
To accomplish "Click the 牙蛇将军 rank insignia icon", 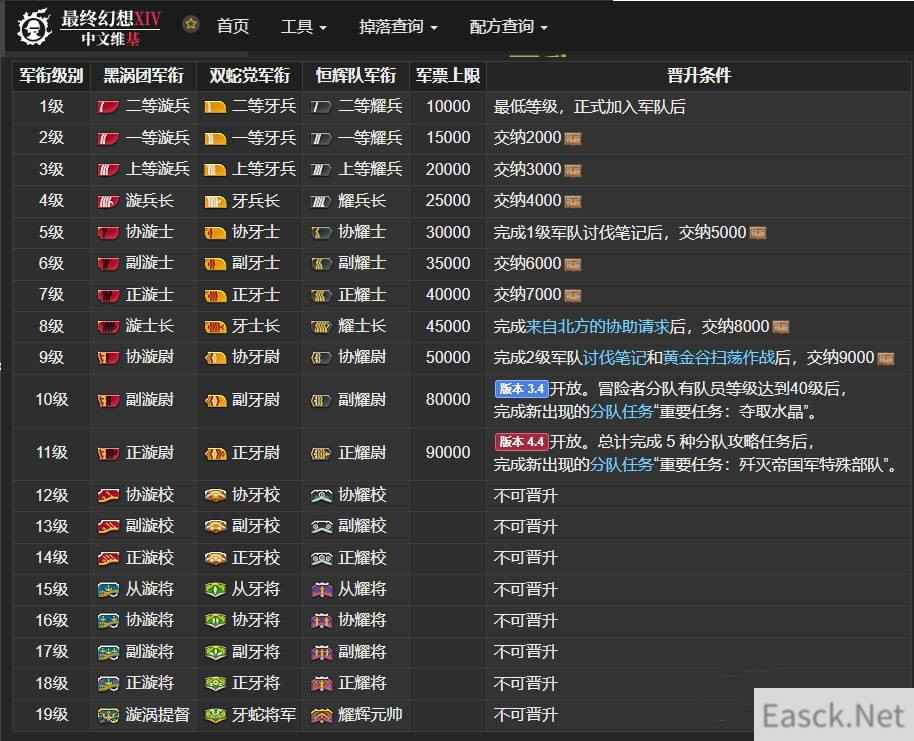I will tap(215, 715).
